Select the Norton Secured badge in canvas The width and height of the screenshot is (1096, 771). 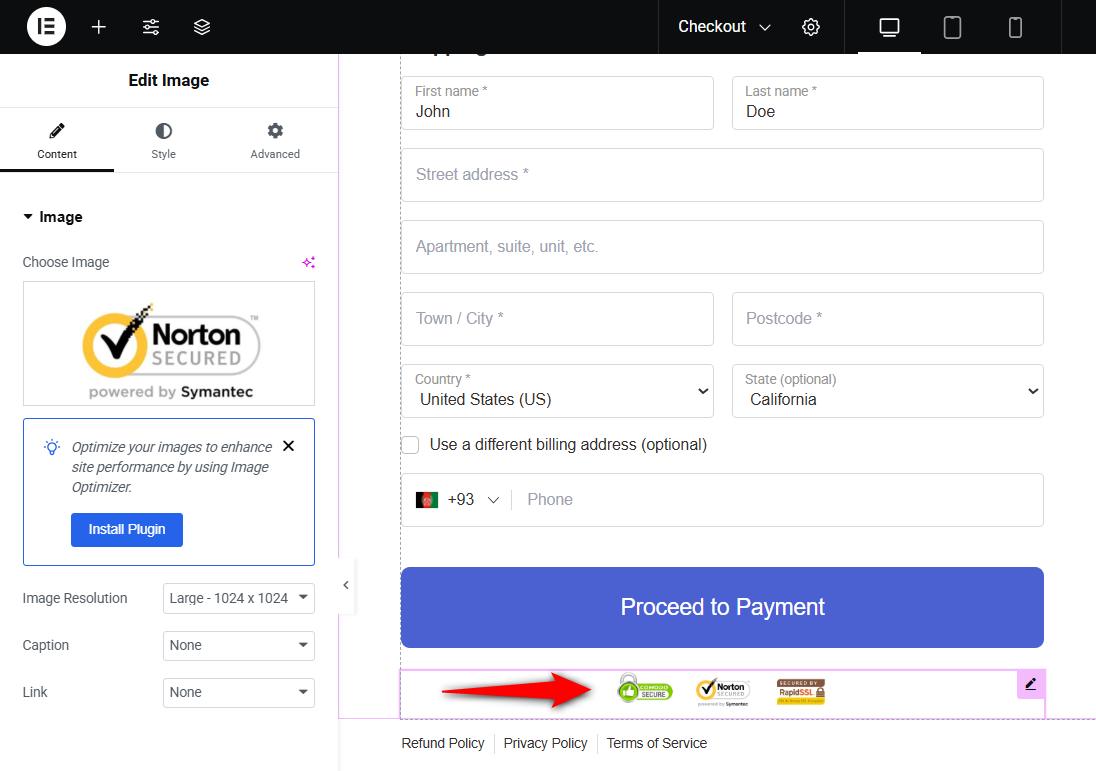pyautogui.click(x=723, y=692)
